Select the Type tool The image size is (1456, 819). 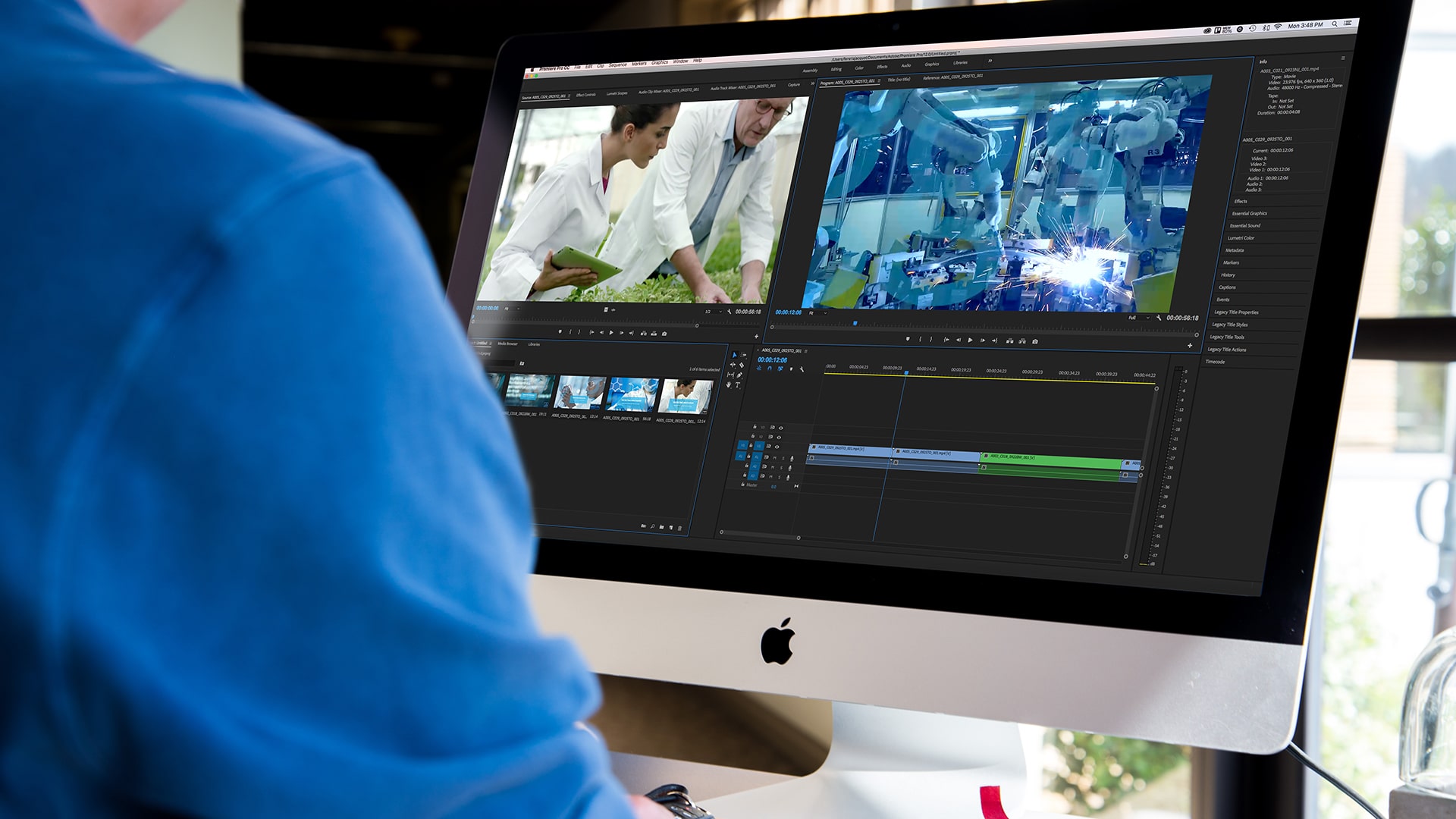(737, 385)
